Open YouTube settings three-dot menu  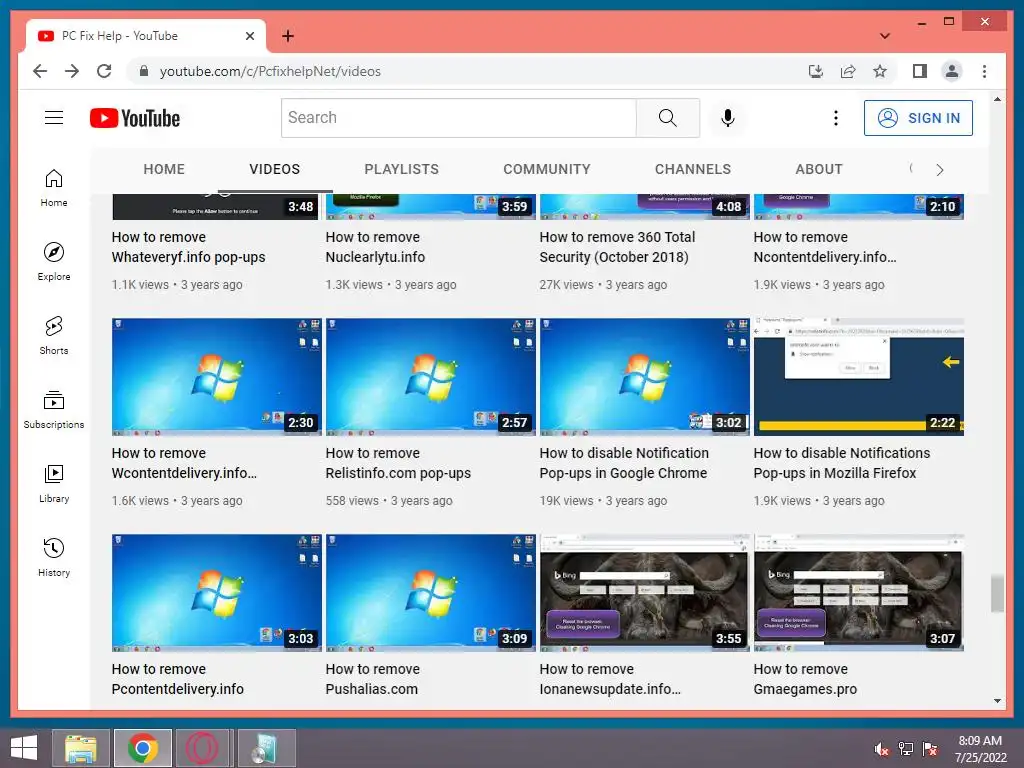tap(835, 118)
